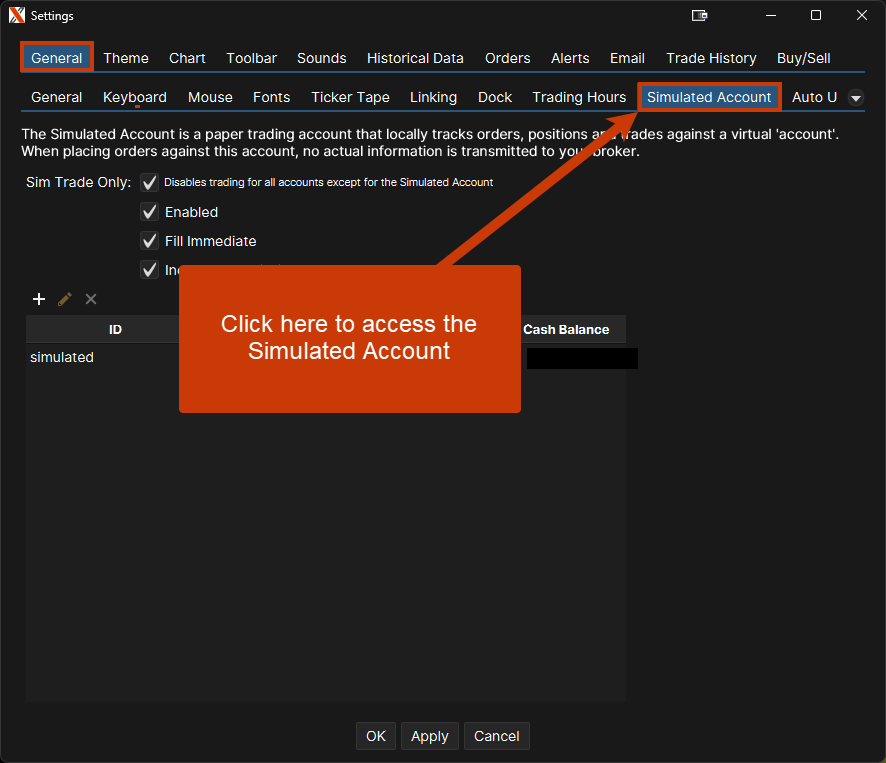Switch to the Chart tab
The width and height of the screenshot is (886, 763).
coord(187,58)
